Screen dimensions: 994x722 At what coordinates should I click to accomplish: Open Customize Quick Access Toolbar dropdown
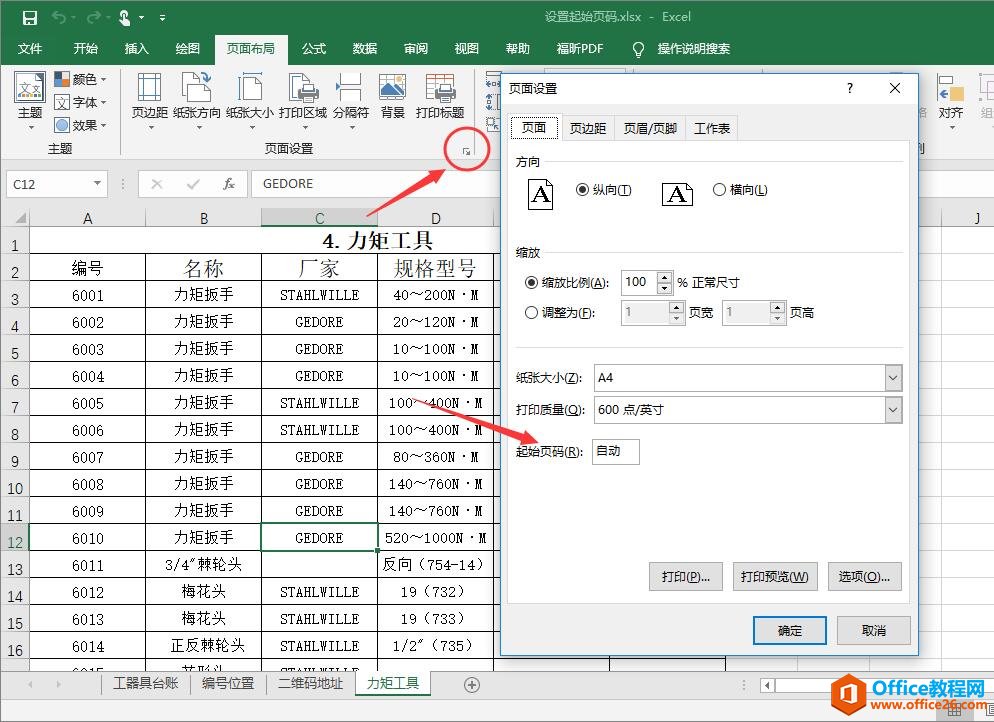(x=163, y=18)
